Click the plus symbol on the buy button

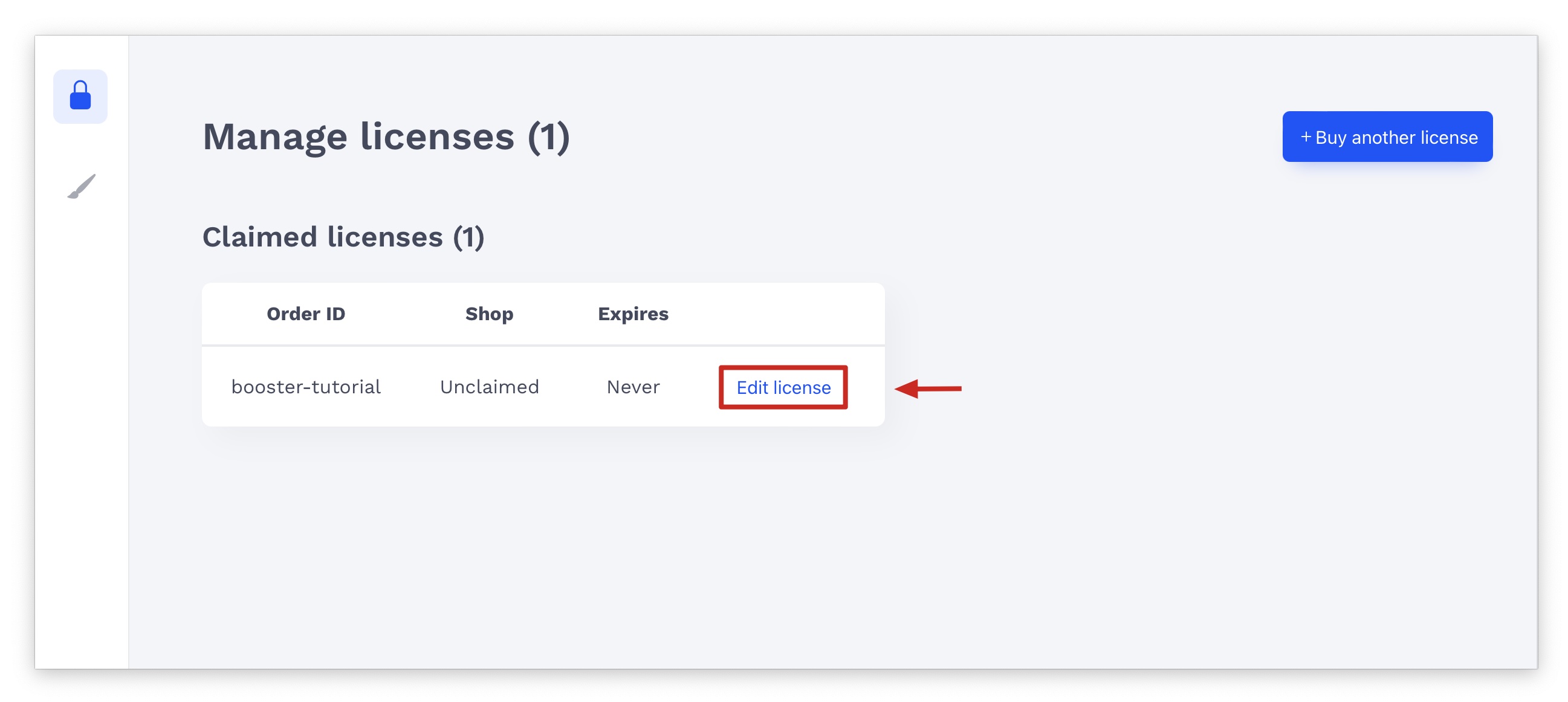pos(1305,137)
